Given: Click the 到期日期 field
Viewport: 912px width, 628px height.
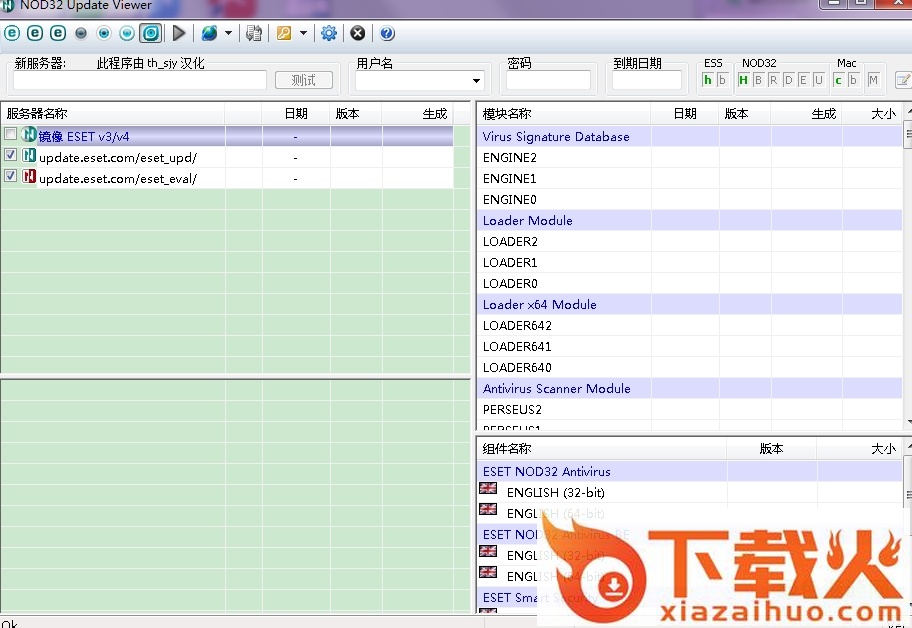Looking at the screenshot, I should coord(647,80).
